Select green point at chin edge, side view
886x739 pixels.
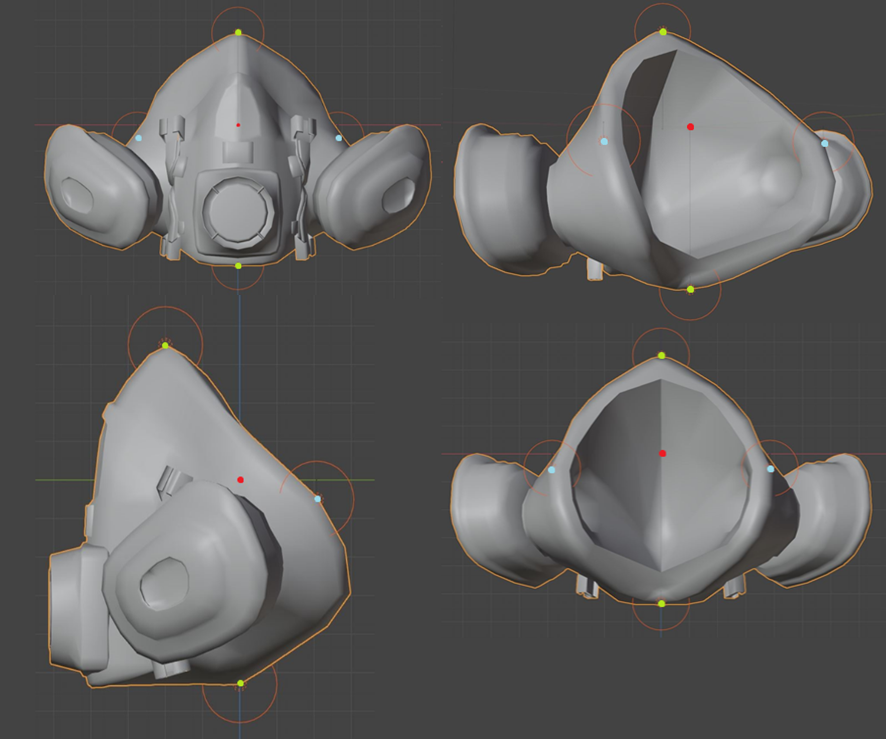pos(241,683)
